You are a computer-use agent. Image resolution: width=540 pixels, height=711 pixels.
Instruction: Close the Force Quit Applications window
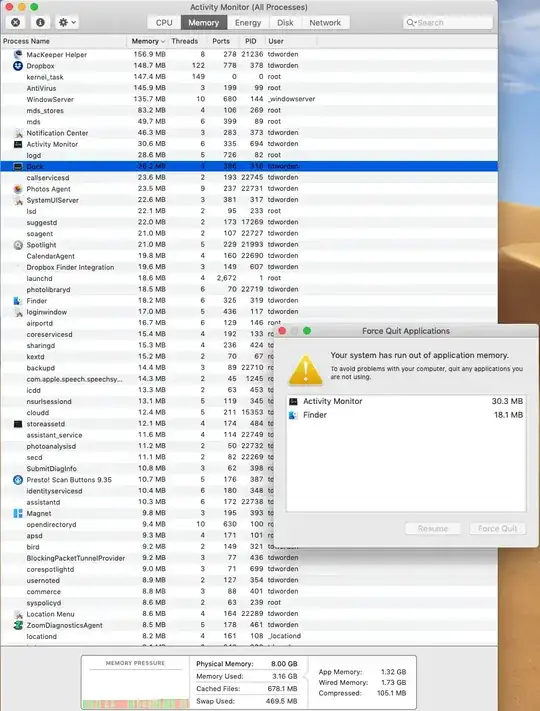click(x=282, y=331)
